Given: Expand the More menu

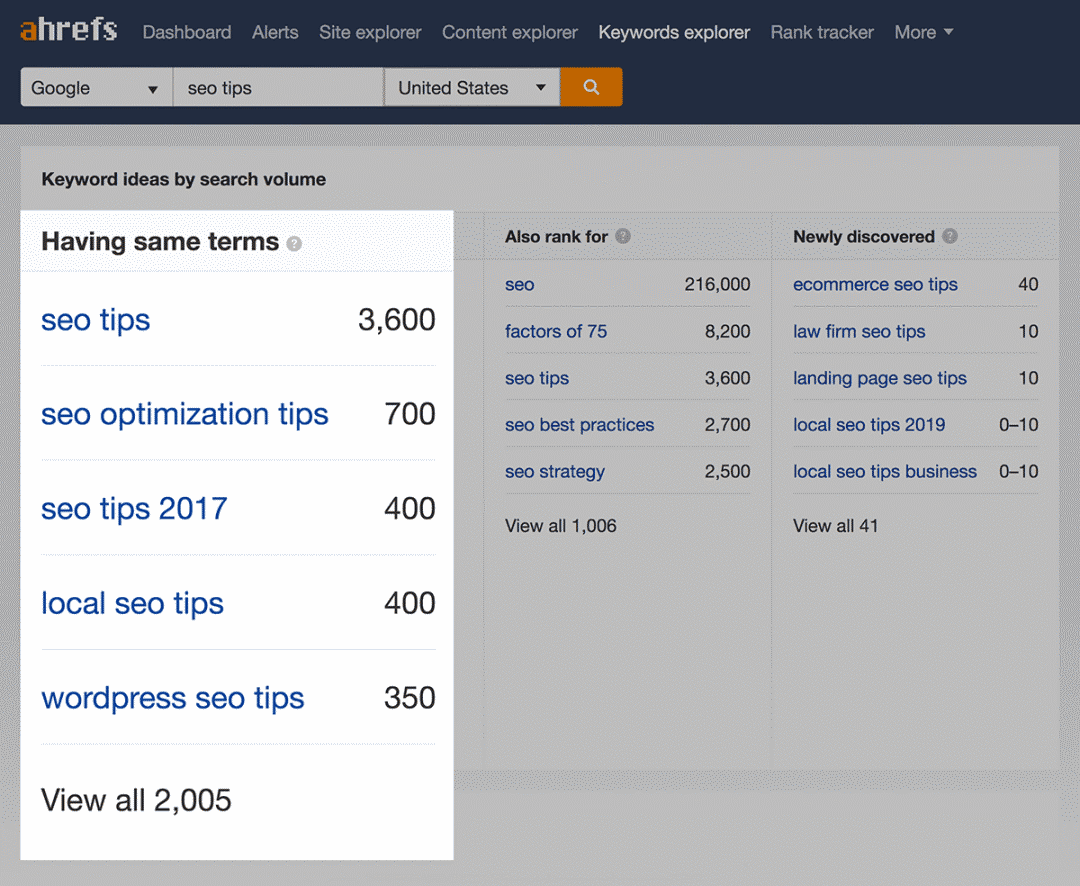Looking at the screenshot, I should pyautogui.click(x=923, y=32).
